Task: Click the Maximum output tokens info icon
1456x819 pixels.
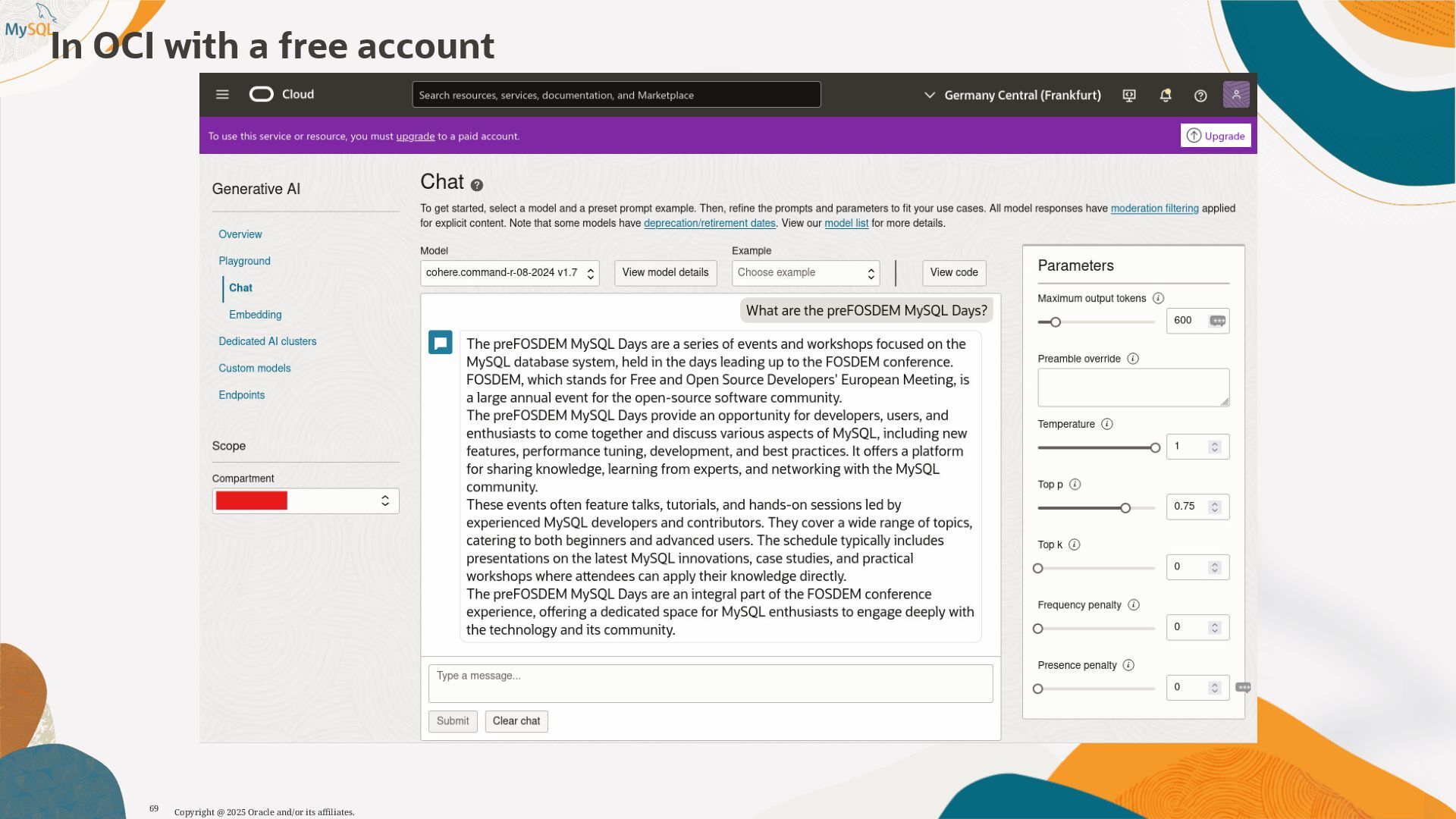Action: click(1158, 299)
